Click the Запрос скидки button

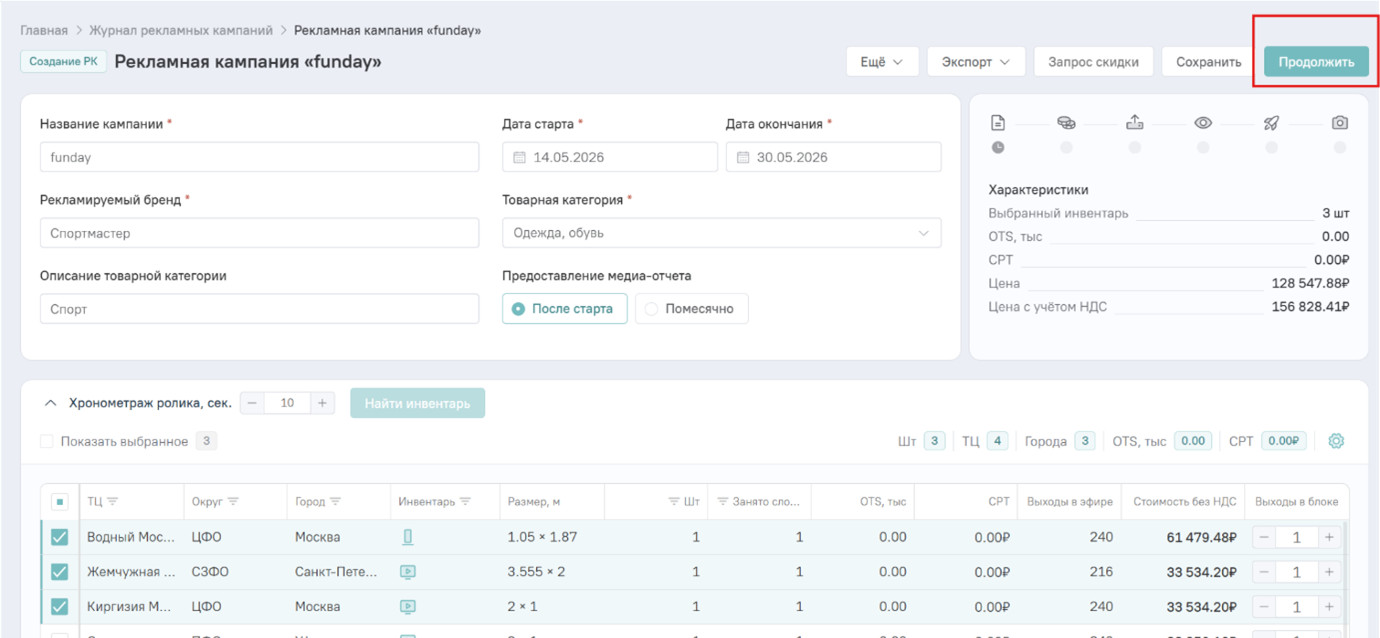tap(1093, 62)
